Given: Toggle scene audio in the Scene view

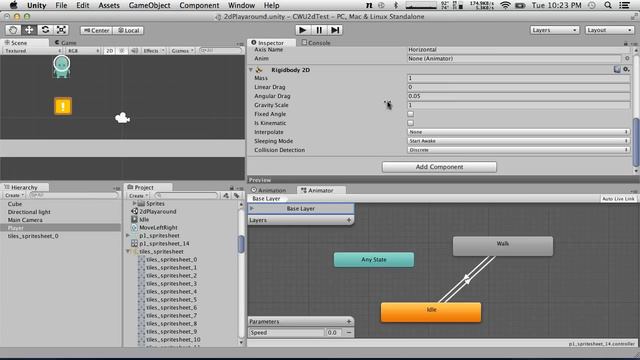Looking at the screenshot, I should (x=134, y=51).
